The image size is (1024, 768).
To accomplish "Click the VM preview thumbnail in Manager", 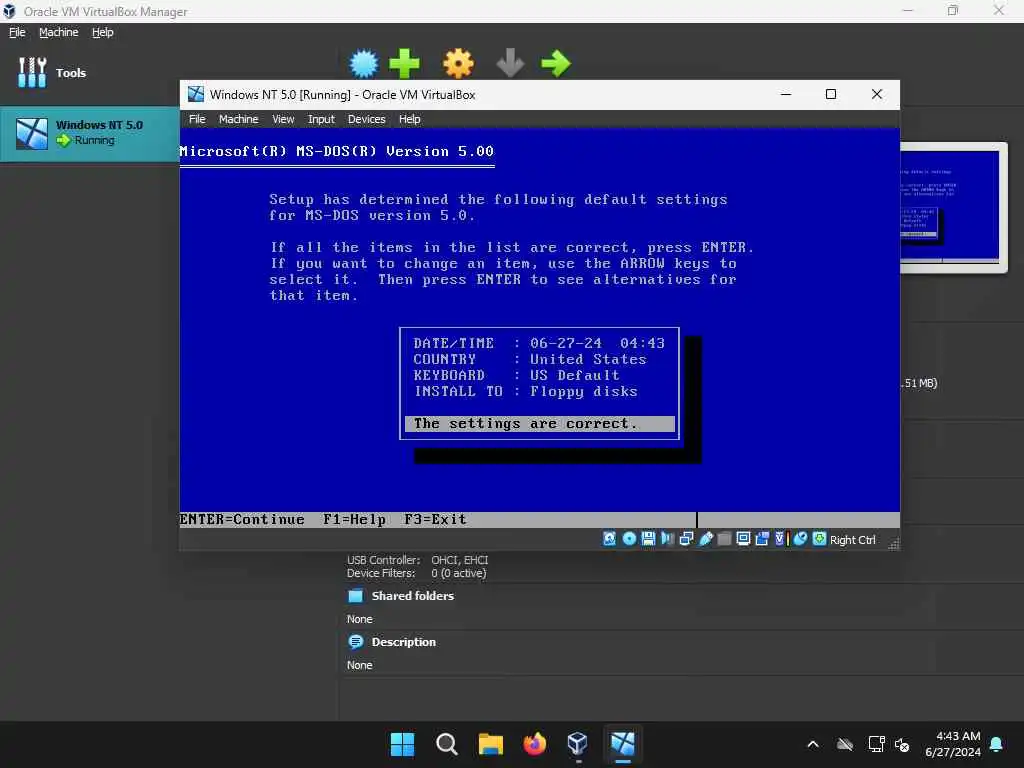I will tap(950, 206).
